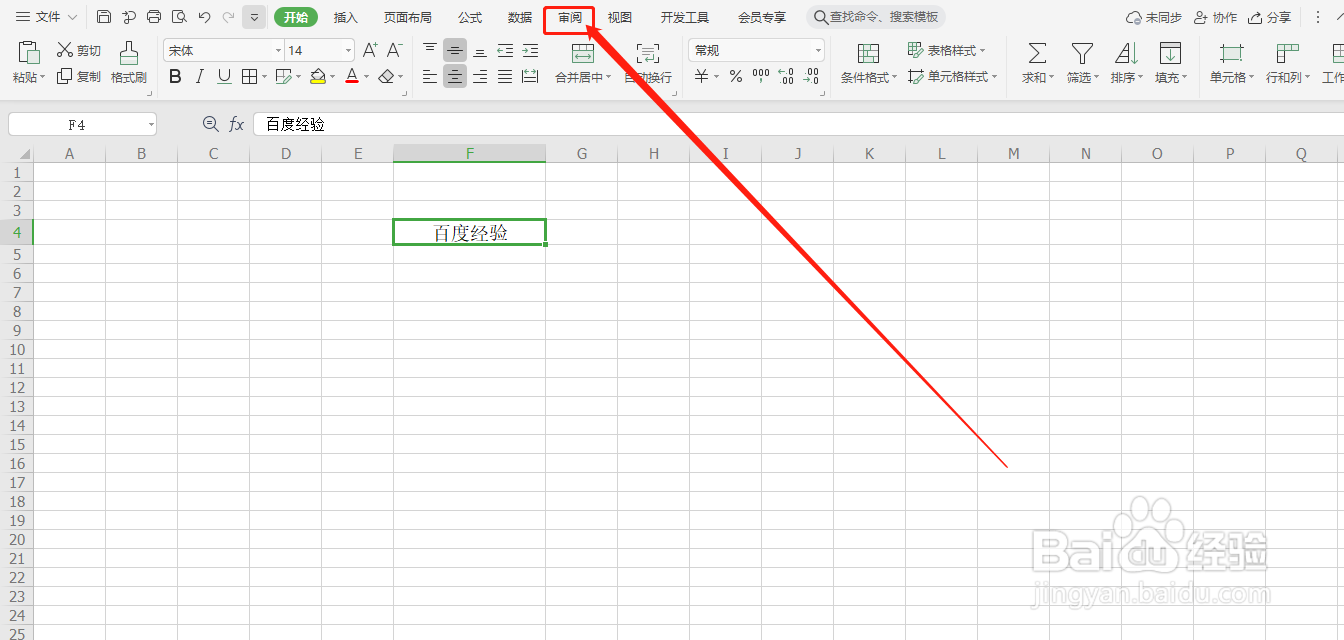Cut selection with the scissors icon
1344x640 pixels.
(65, 50)
